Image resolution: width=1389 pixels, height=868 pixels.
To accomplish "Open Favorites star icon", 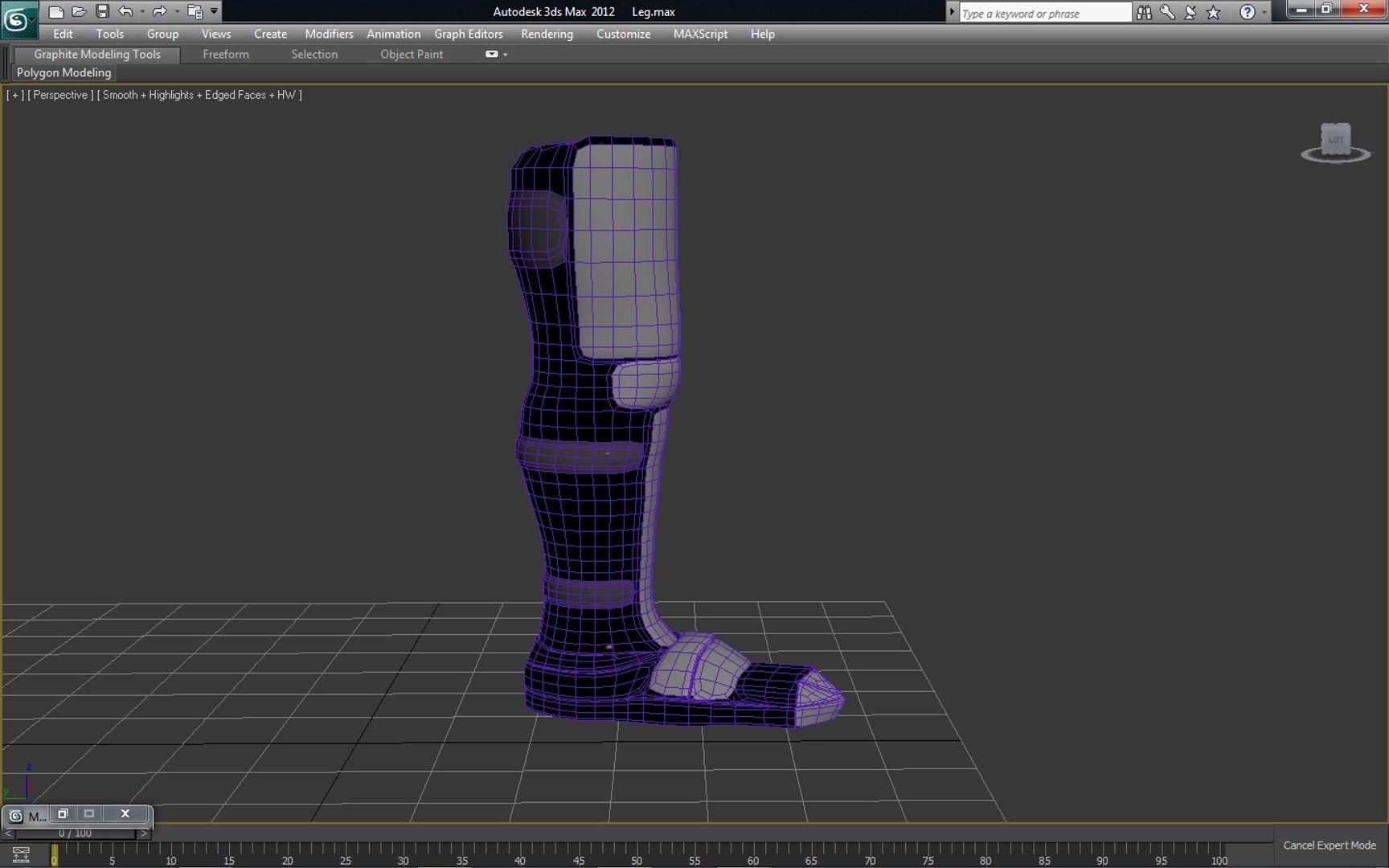I will click(x=1214, y=12).
